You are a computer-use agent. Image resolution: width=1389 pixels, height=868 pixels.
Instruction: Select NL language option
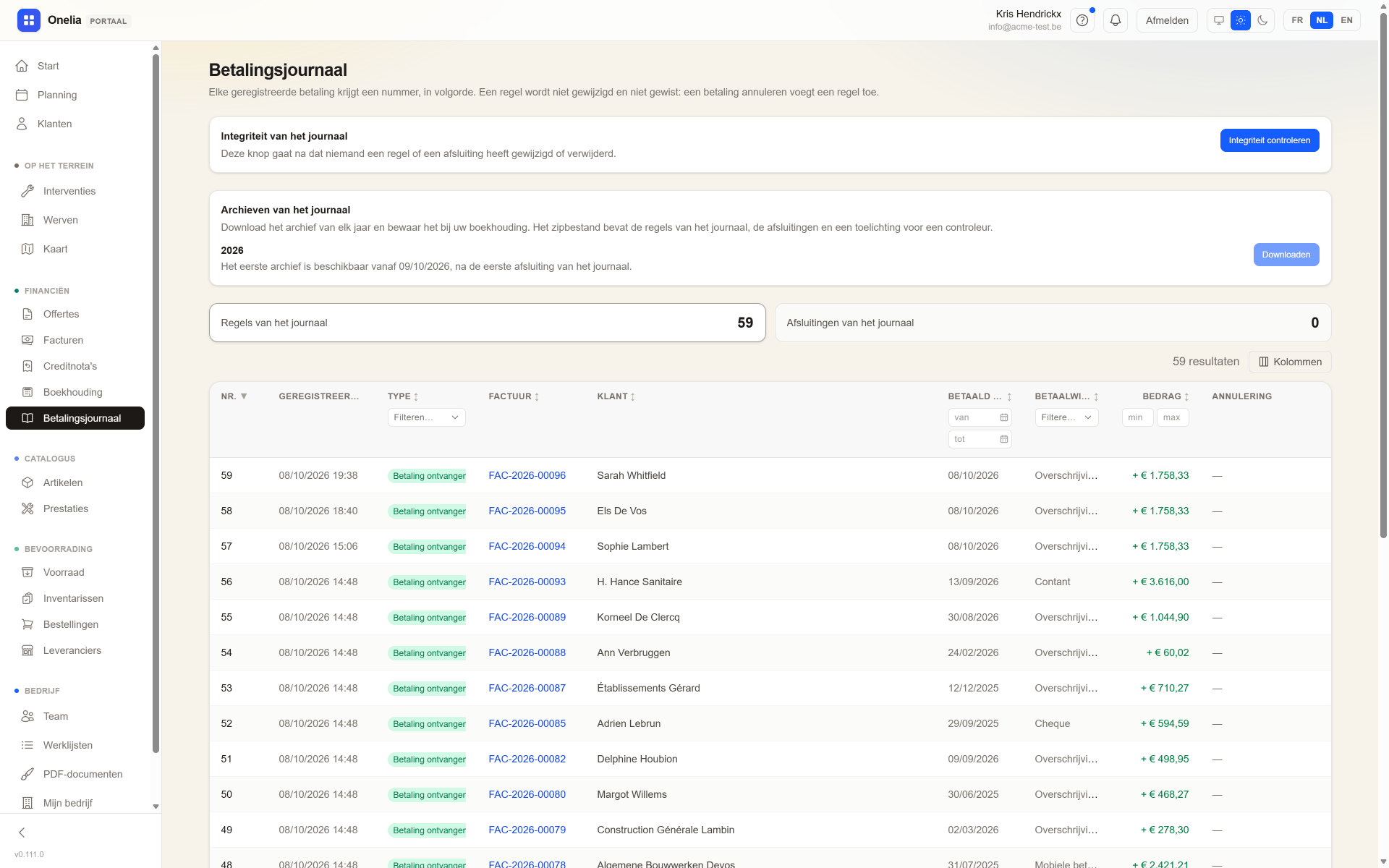(1322, 20)
